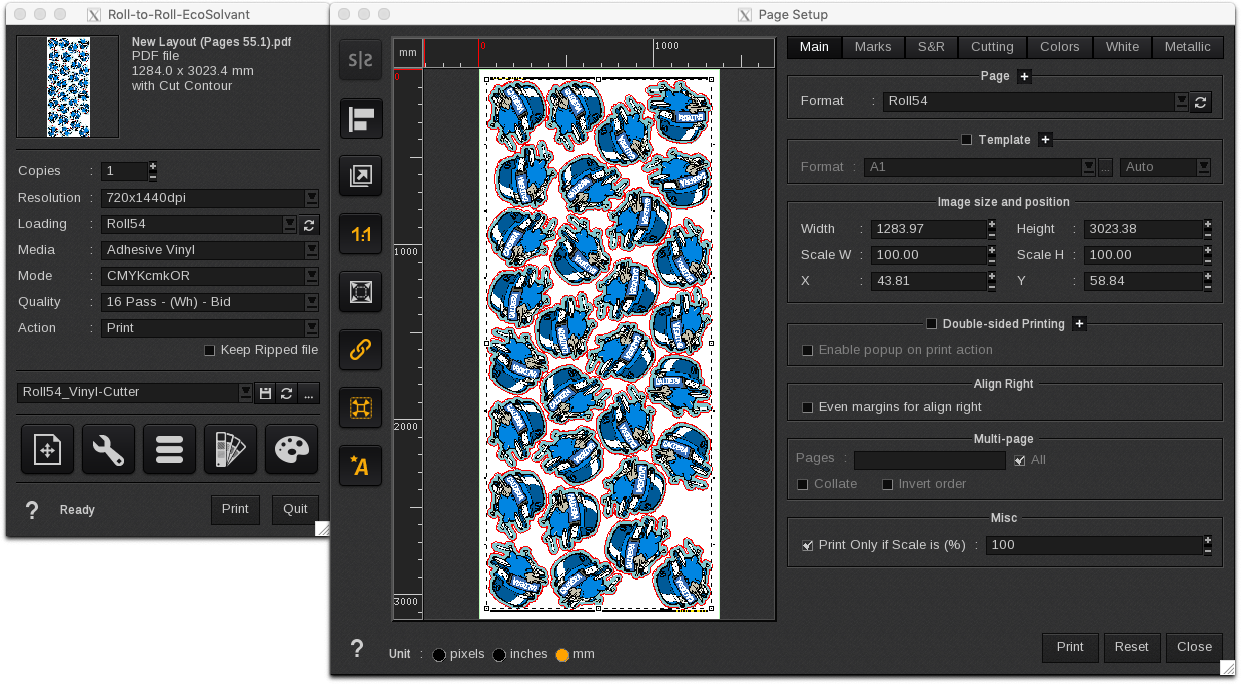1241x684 pixels.
Task: Click the align left icon
Action: coord(360,119)
